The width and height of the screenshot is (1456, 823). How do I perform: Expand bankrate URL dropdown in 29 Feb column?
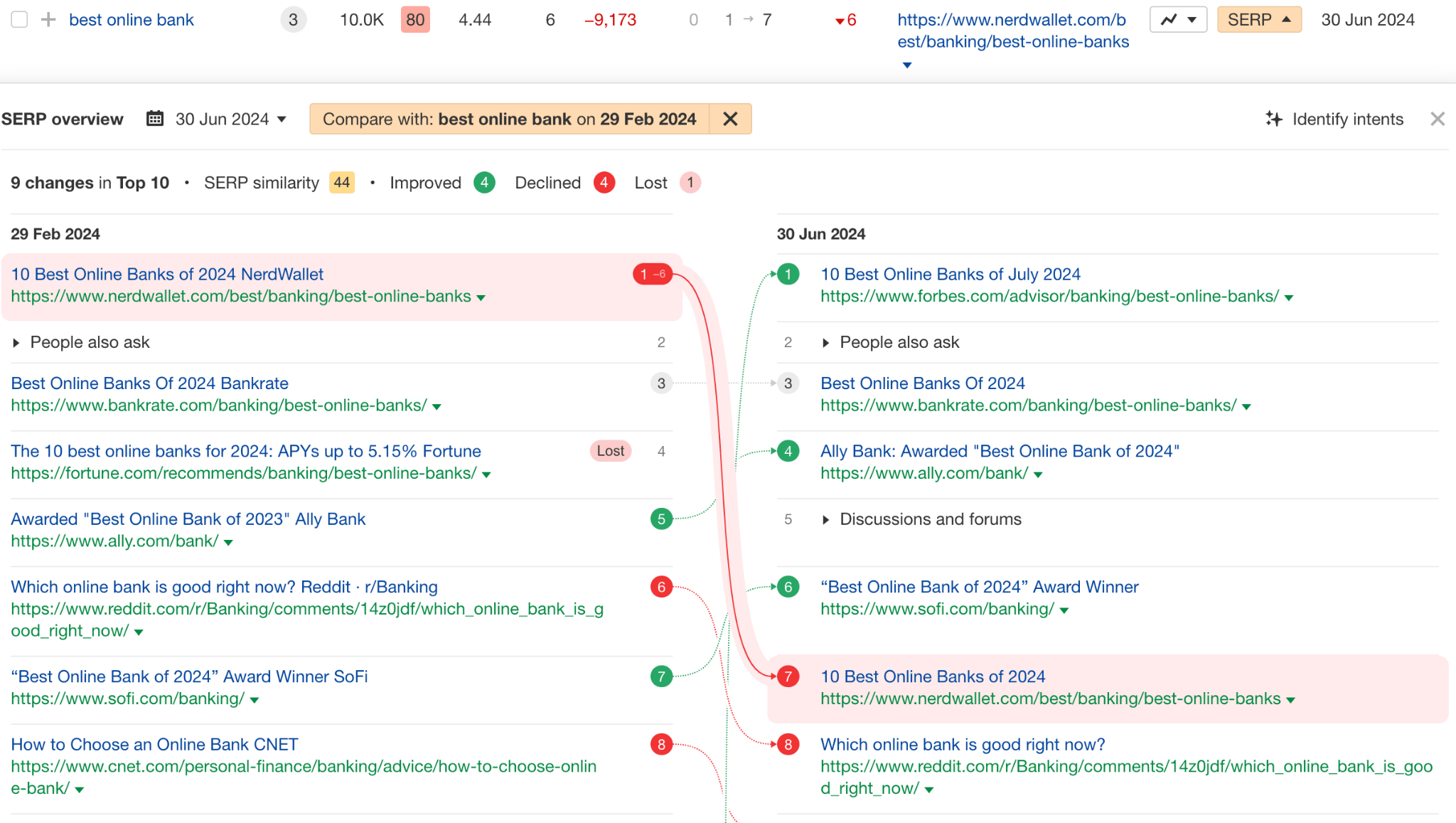[x=437, y=407]
